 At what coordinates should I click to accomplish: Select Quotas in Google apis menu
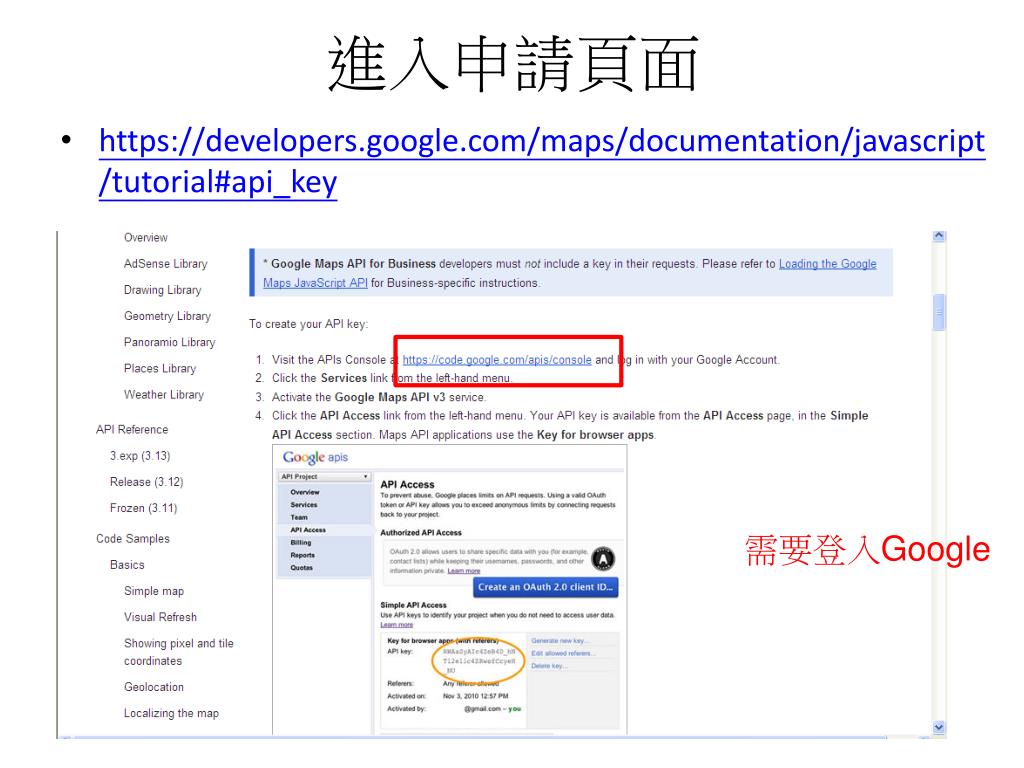coord(301,568)
